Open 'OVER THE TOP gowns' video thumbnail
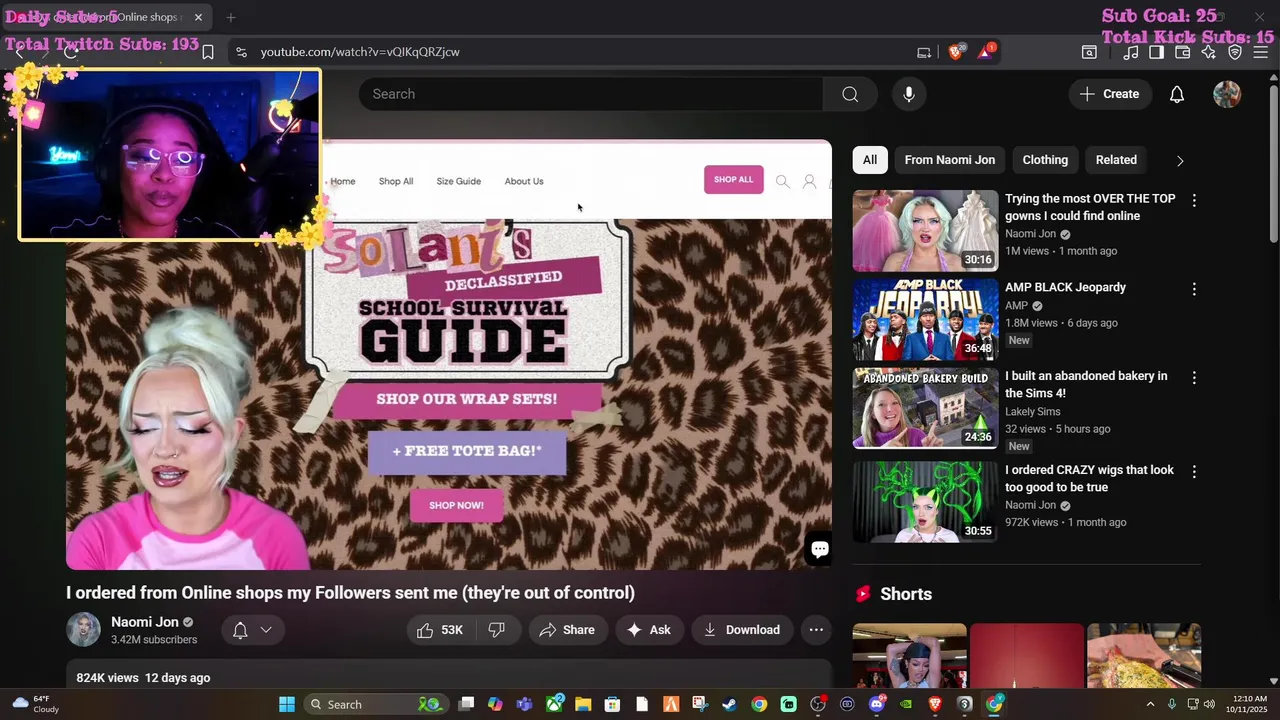Viewport: 1280px width, 720px height. [925, 231]
